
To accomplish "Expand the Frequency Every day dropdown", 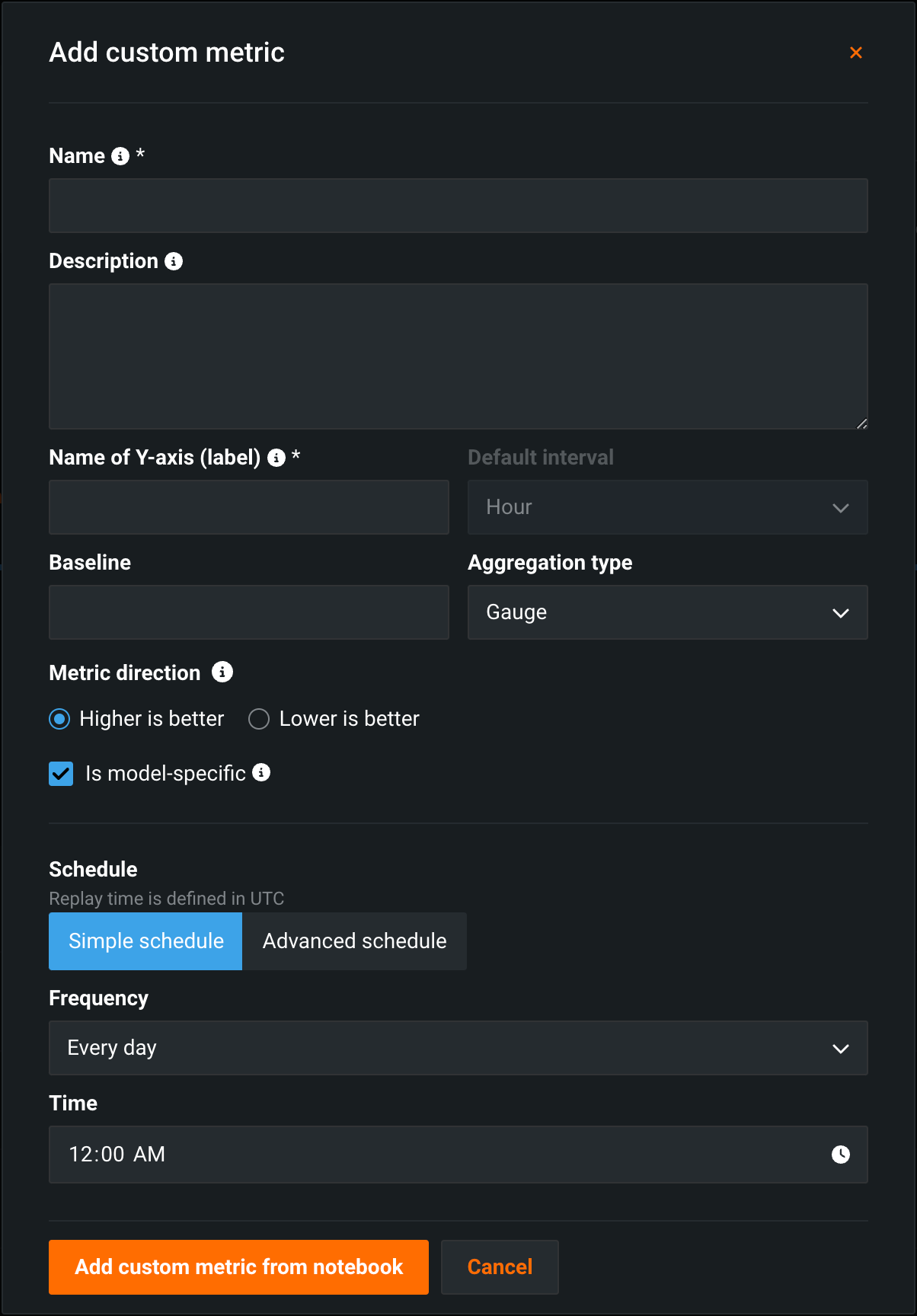I will [458, 1048].
